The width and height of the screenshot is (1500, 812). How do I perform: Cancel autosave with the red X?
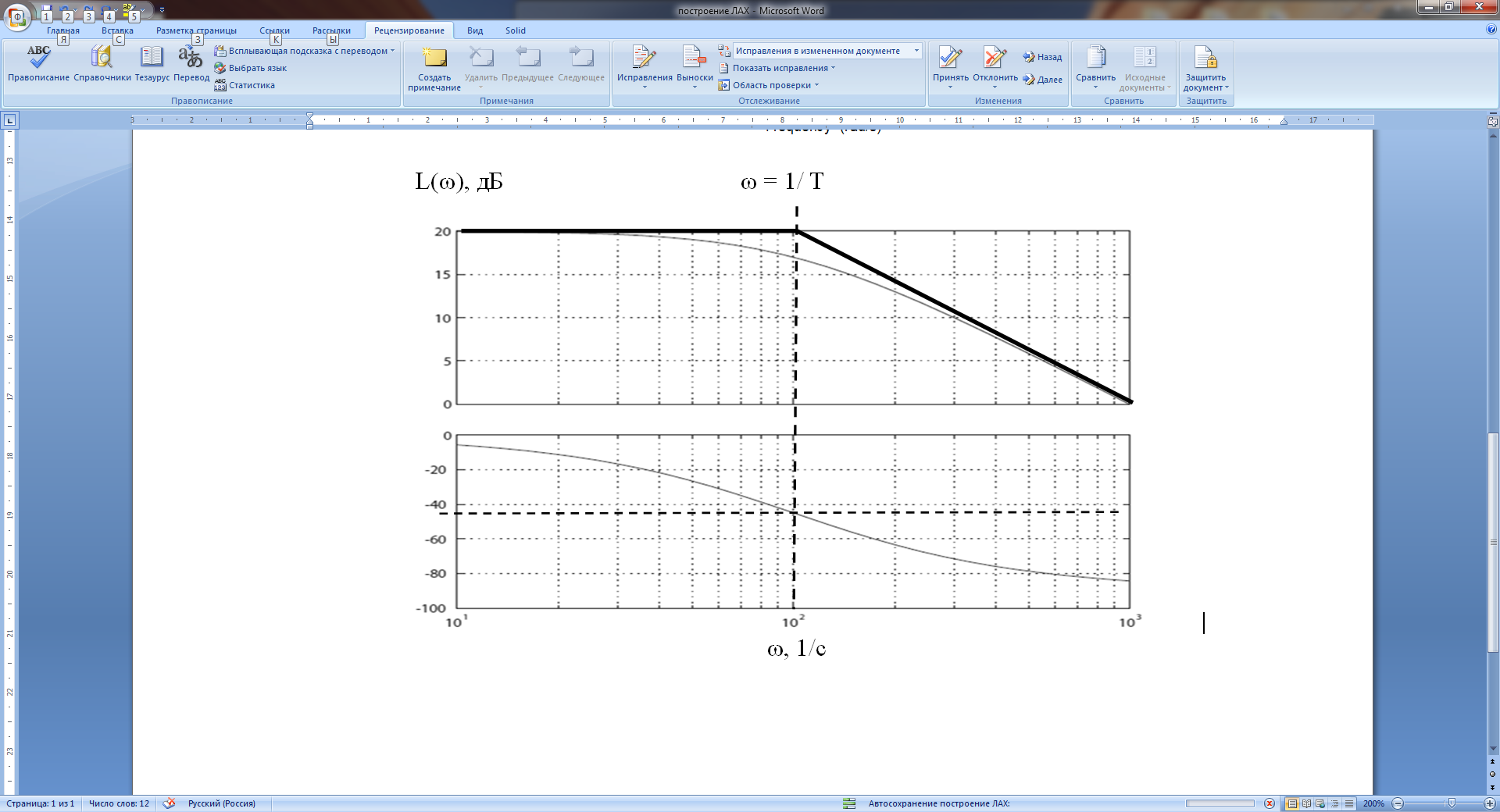click(x=1270, y=803)
